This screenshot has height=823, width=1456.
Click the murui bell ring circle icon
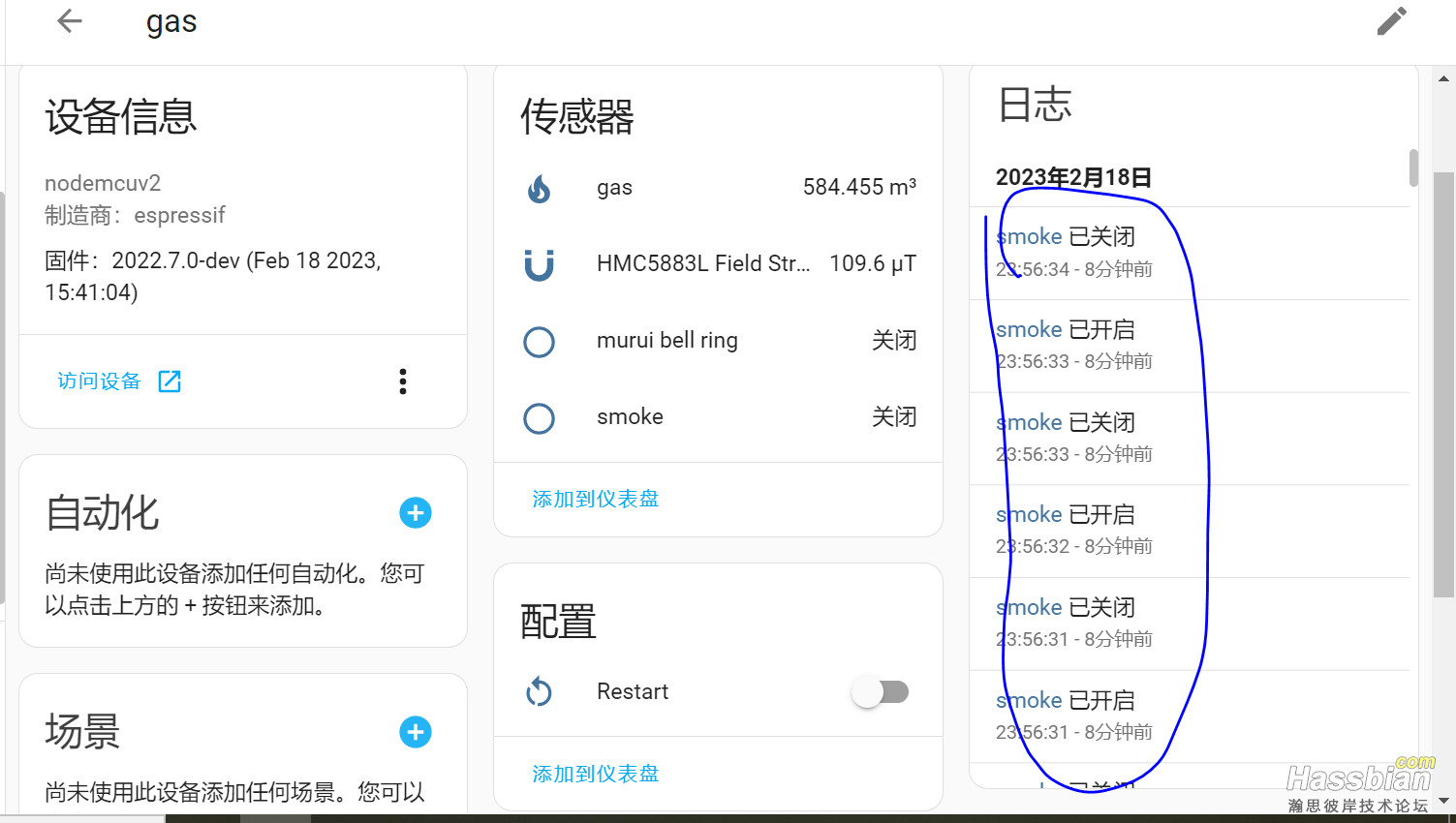click(539, 341)
